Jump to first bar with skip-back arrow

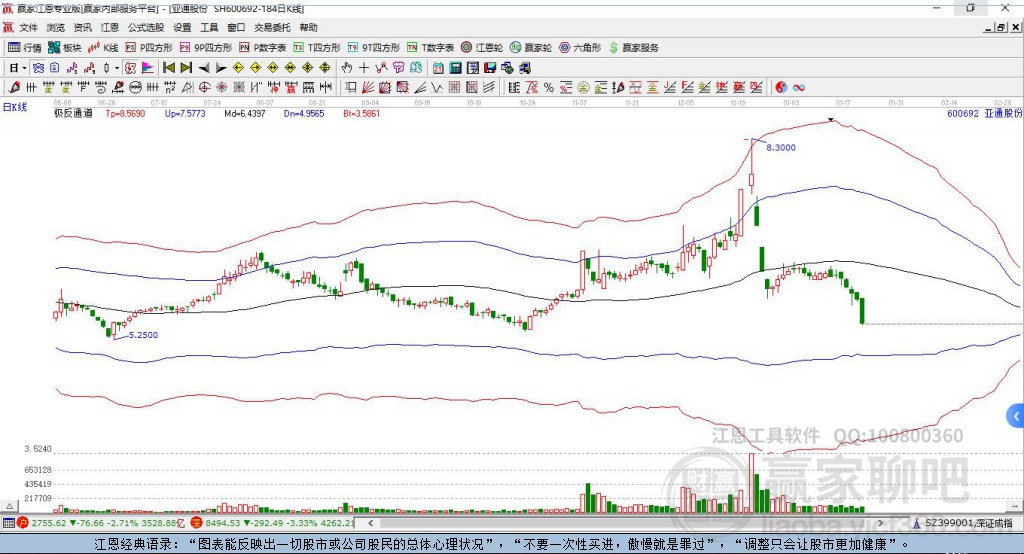169,68
